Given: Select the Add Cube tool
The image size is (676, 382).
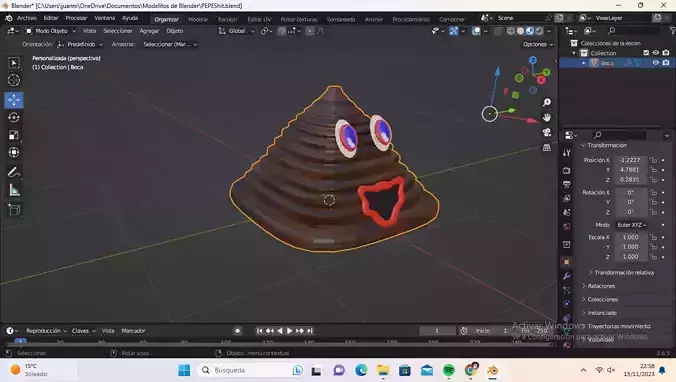Looking at the screenshot, I should click(x=14, y=210).
